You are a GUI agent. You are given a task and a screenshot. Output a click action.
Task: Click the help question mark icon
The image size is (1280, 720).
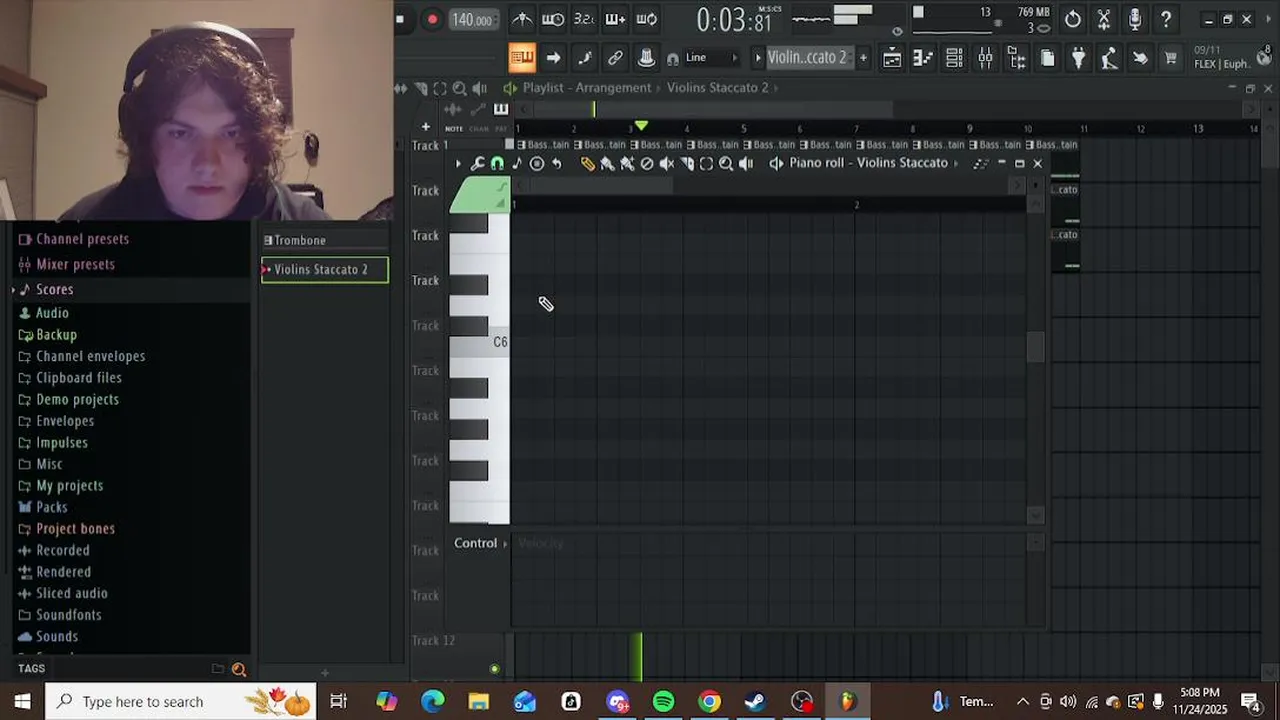point(1166,19)
